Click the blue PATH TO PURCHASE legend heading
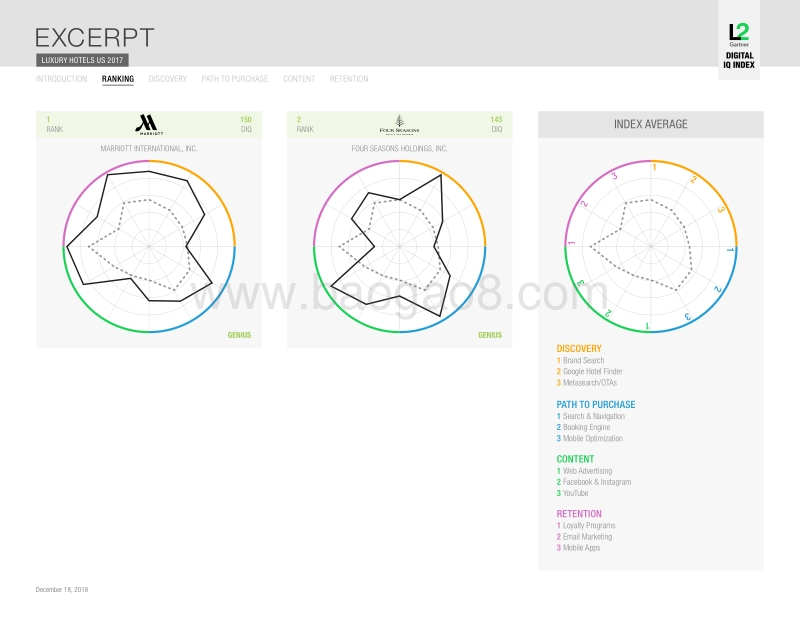 tap(596, 405)
